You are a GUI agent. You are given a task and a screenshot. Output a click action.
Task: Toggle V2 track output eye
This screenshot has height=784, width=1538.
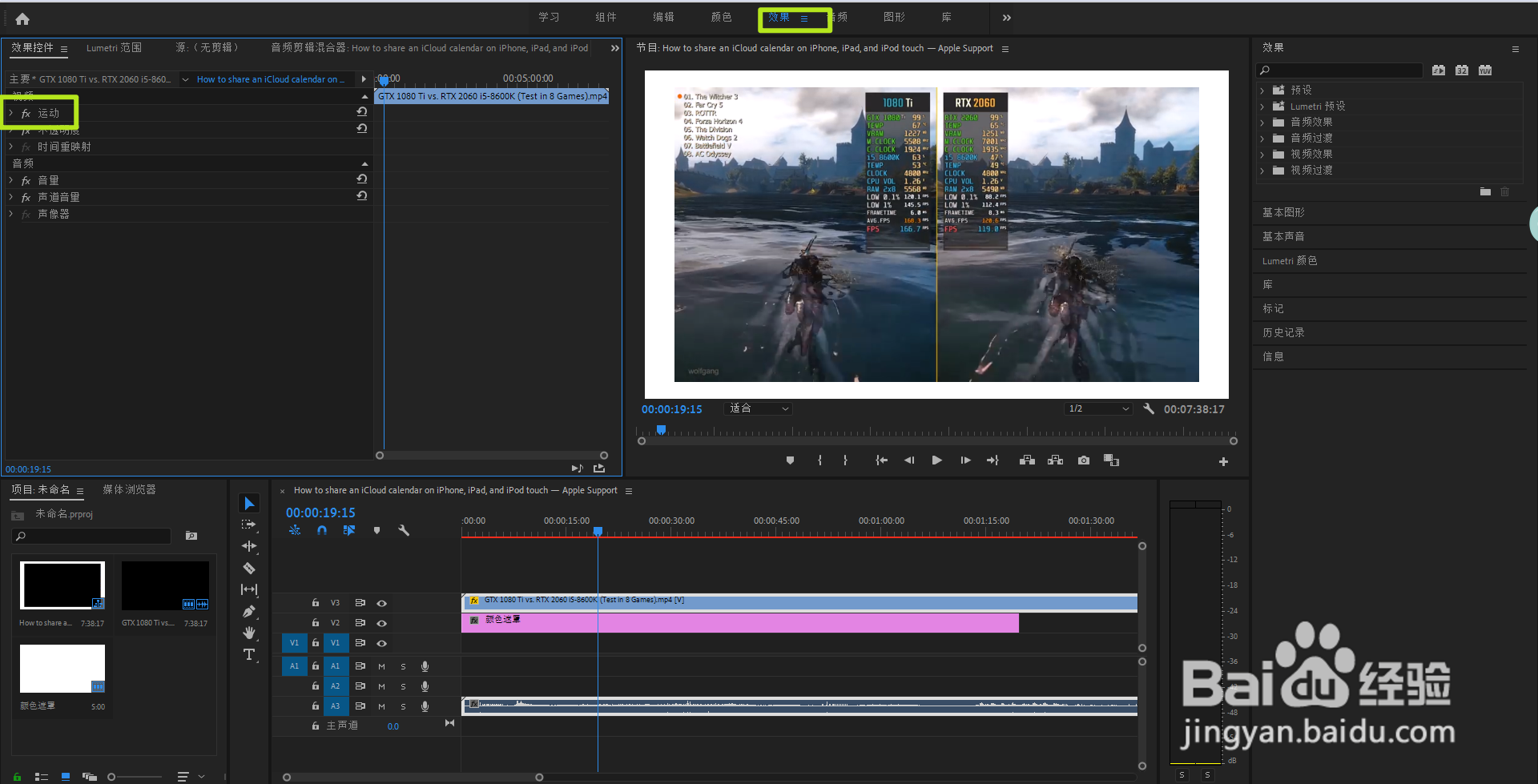382,623
